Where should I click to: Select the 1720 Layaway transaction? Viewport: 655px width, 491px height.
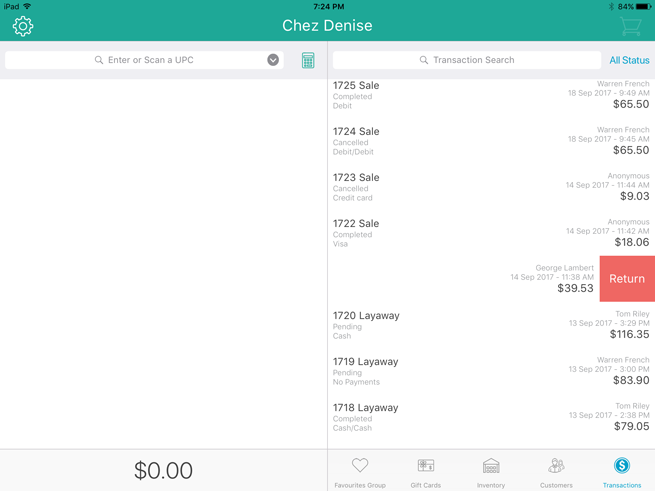coord(491,325)
